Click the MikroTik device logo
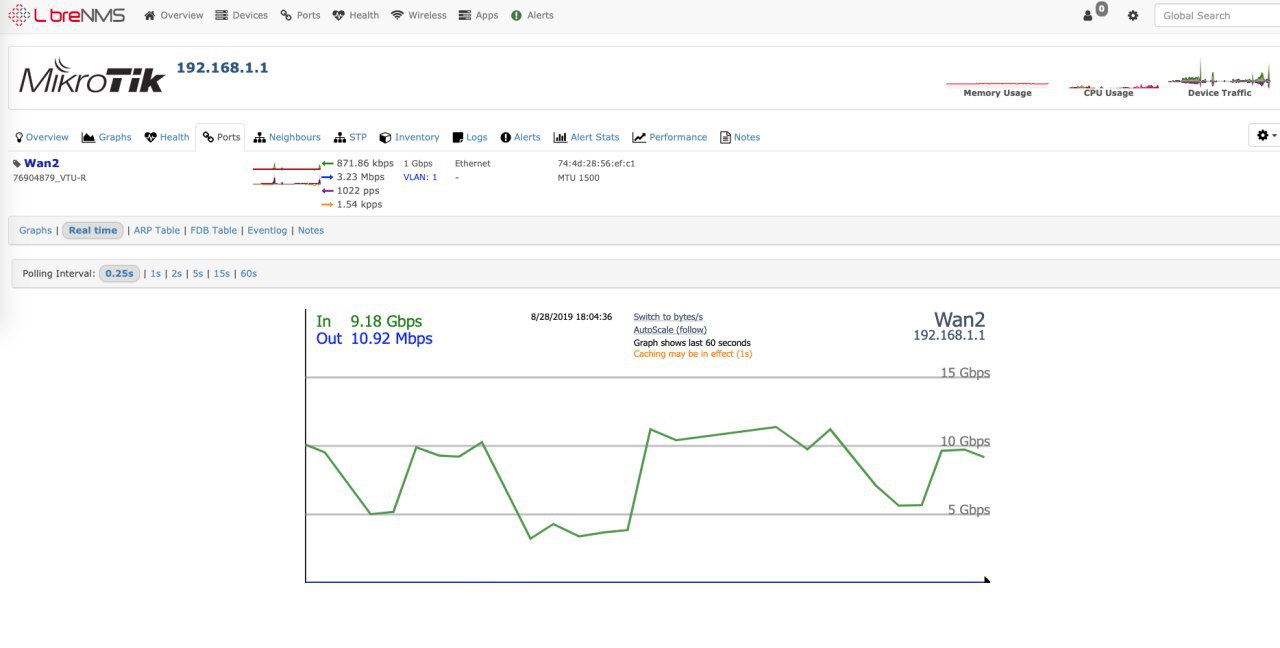This screenshot has height=648, width=1280. coord(91,76)
